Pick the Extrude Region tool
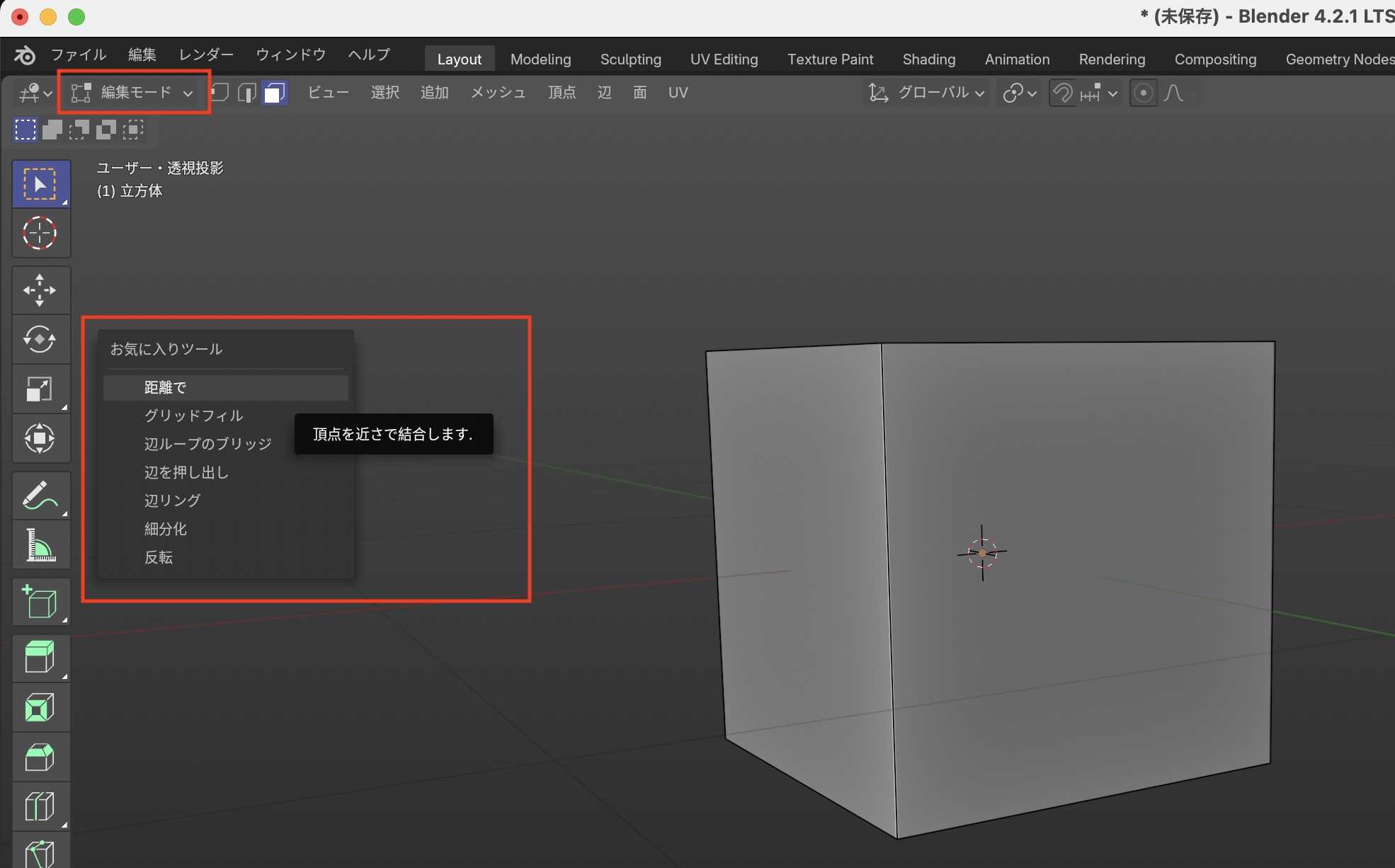The height and width of the screenshot is (868, 1395). 40,657
